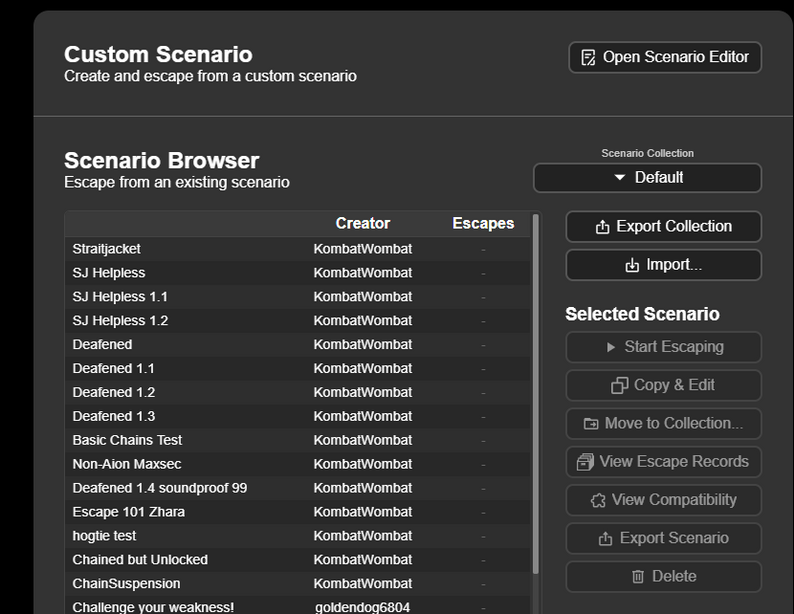The image size is (794, 614).
Task: Click the View Escape Records icon
Action: coord(585,462)
